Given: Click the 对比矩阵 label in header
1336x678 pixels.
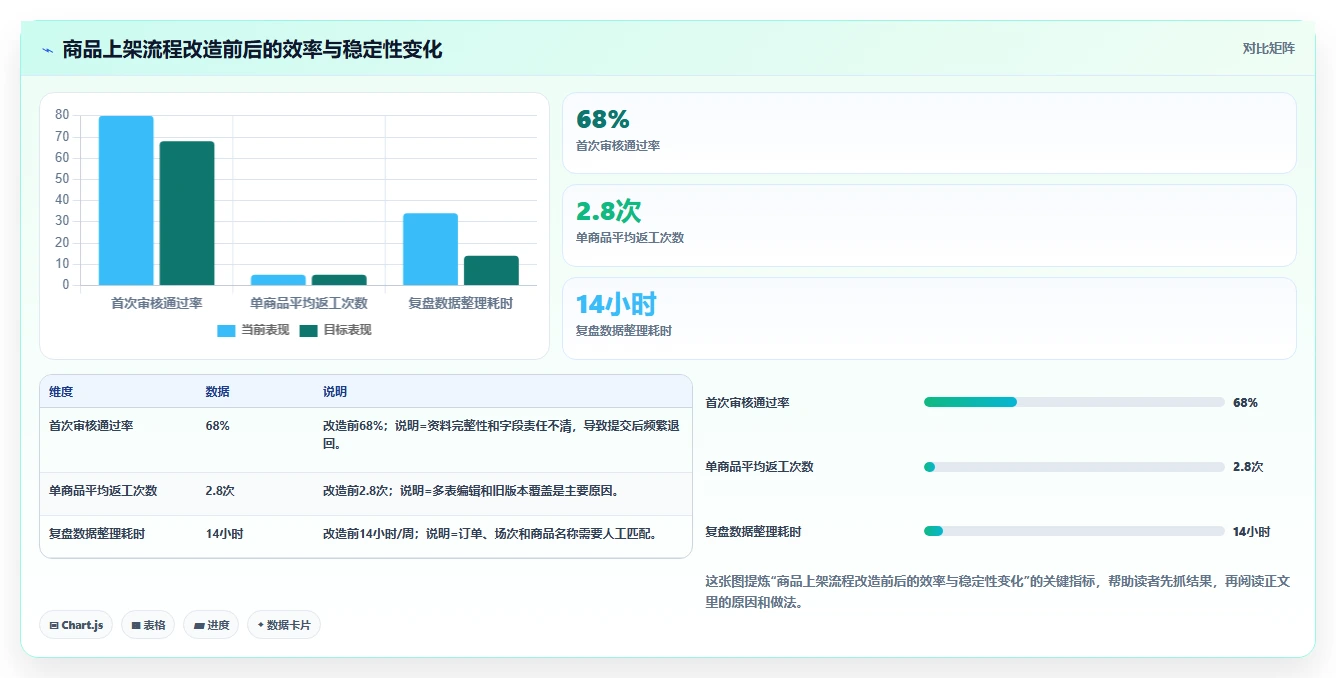Looking at the screenshot, I should tap(1268, 48).
